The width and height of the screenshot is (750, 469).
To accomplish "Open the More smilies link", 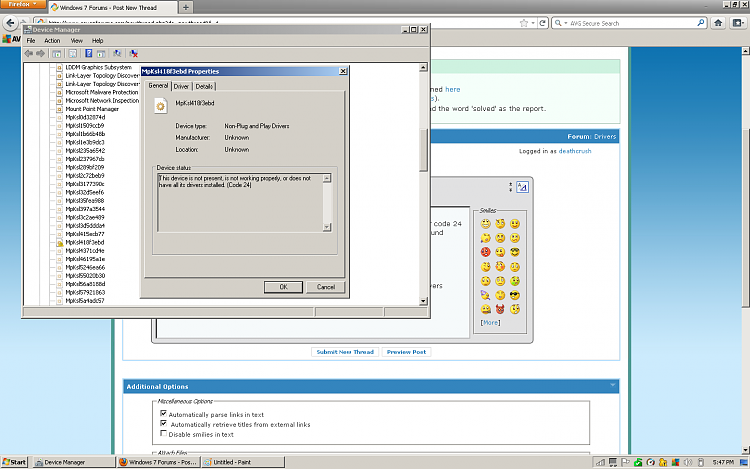I will pos(490,323).
